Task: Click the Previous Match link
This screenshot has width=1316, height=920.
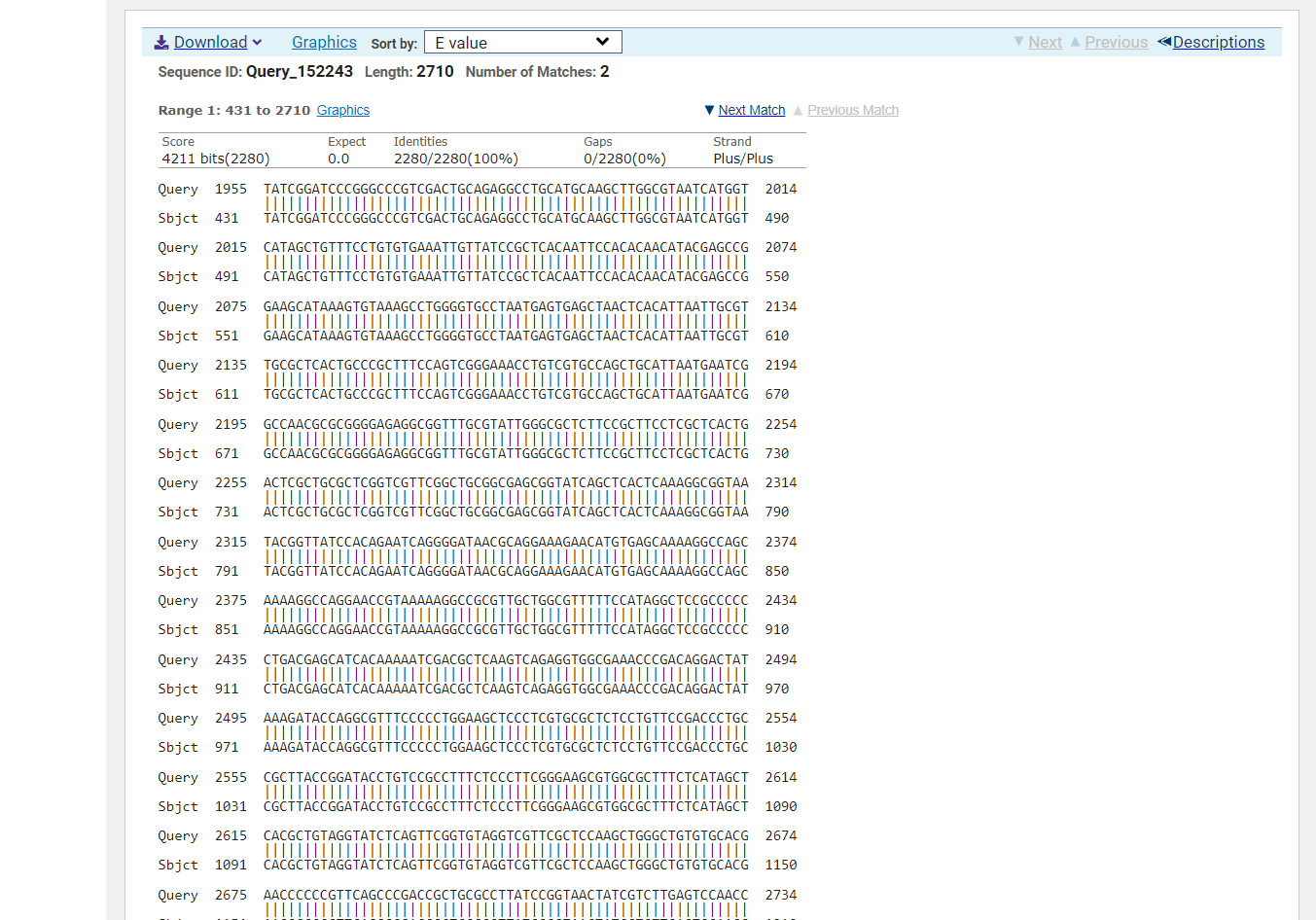Action: [x=853, y=110]
